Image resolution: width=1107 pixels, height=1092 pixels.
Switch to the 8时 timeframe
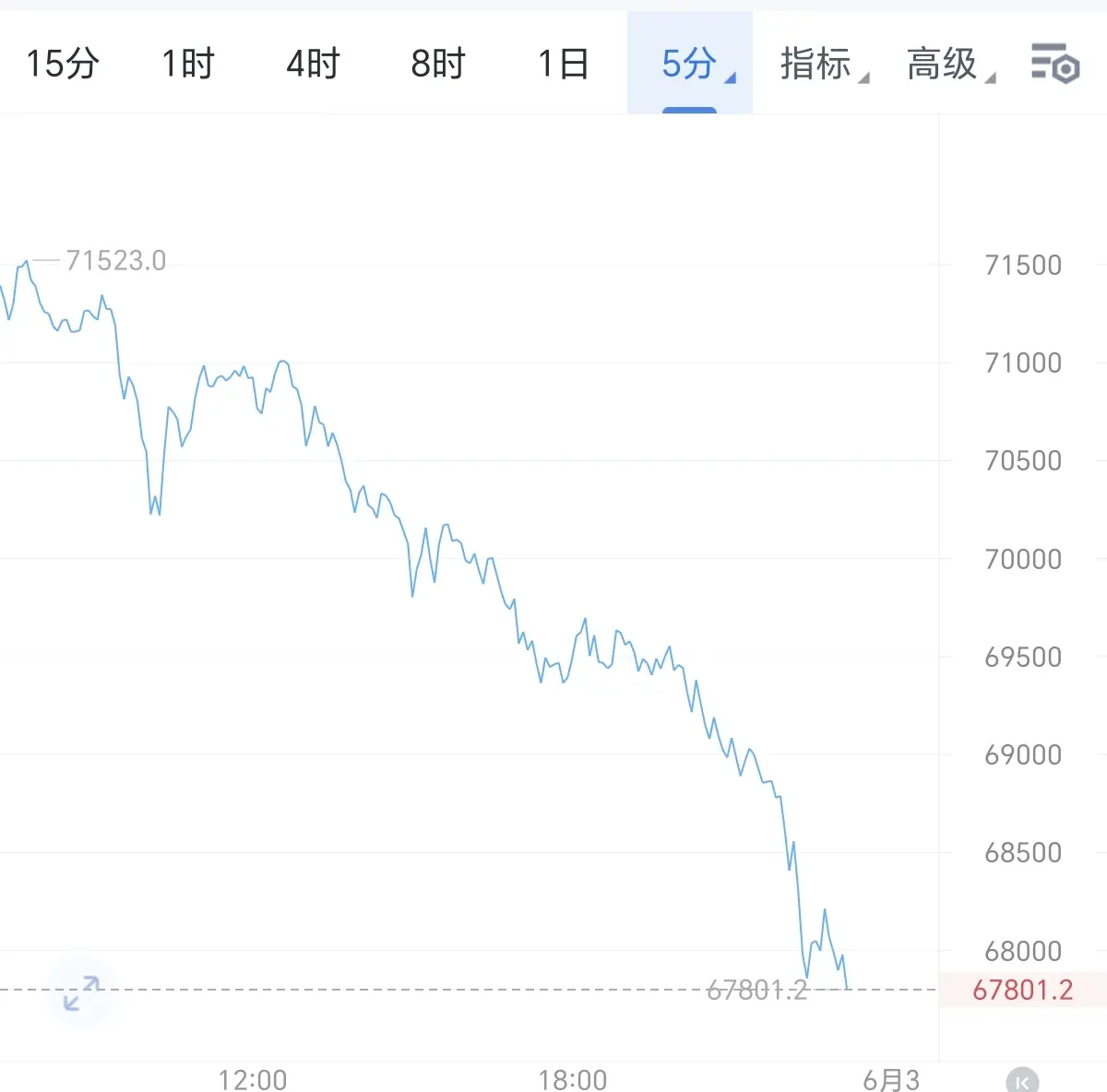pos(438,64)
